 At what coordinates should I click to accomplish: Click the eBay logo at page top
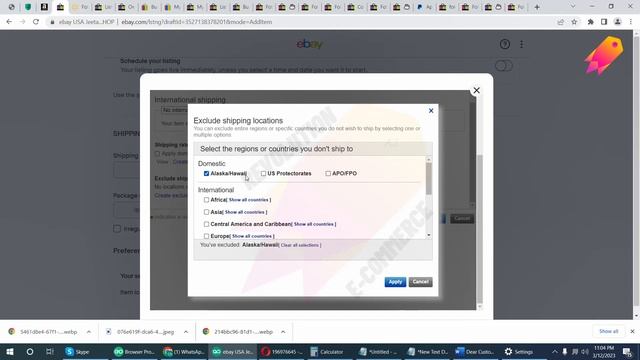click(310, 44)
